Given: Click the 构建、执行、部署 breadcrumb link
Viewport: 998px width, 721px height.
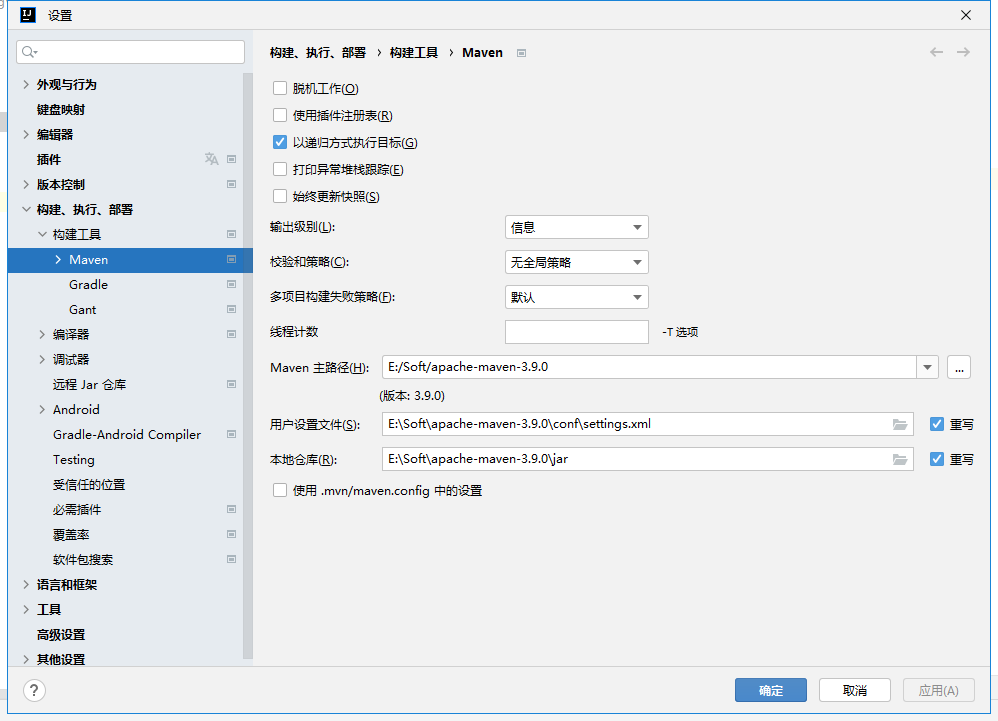Looking at the screenshot, I should click(318, 53).
